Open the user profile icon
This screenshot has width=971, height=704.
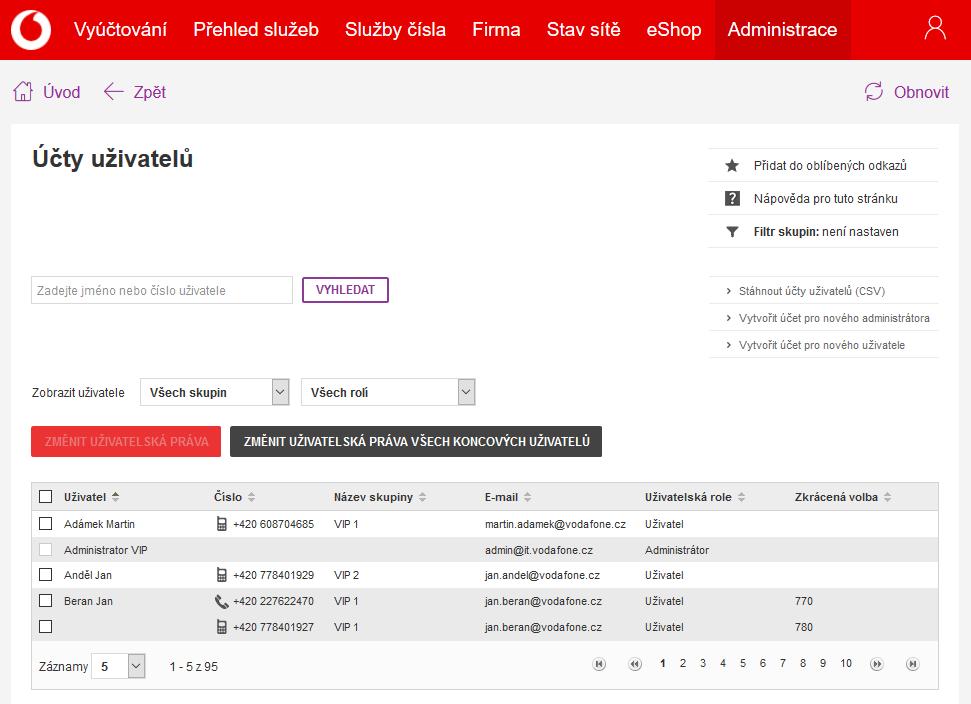tap(935, 28)
